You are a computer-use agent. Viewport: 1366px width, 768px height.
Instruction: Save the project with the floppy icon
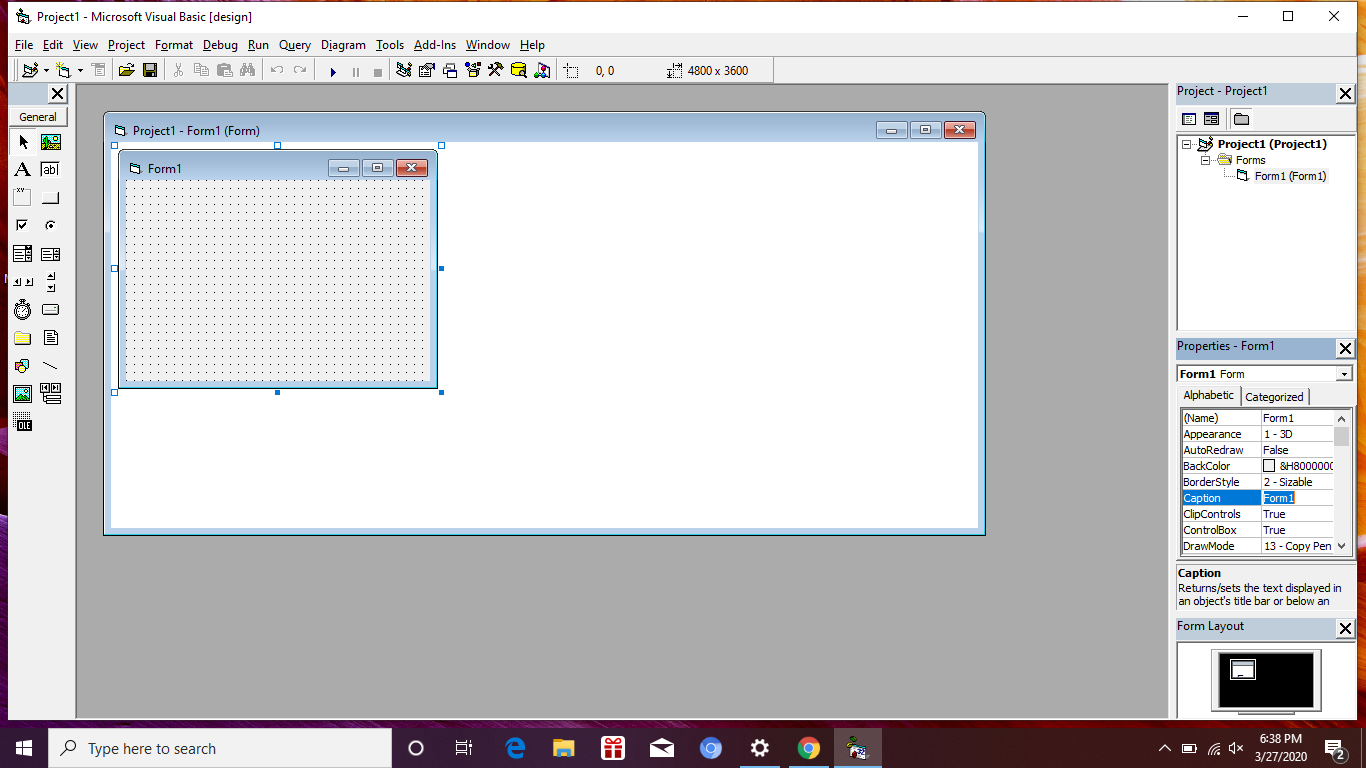(150, 70)
